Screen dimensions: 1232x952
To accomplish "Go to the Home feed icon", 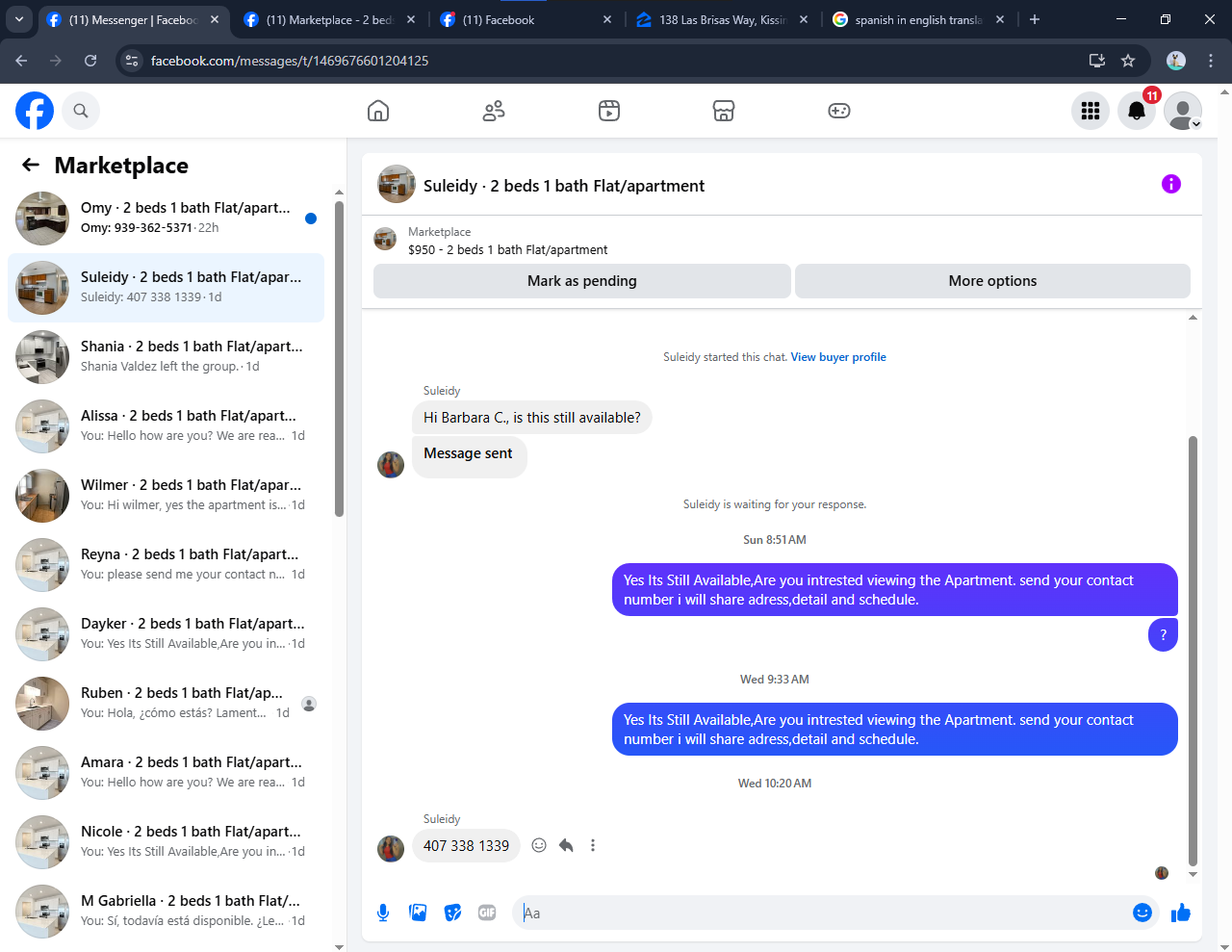I will [x=378, y=111].
